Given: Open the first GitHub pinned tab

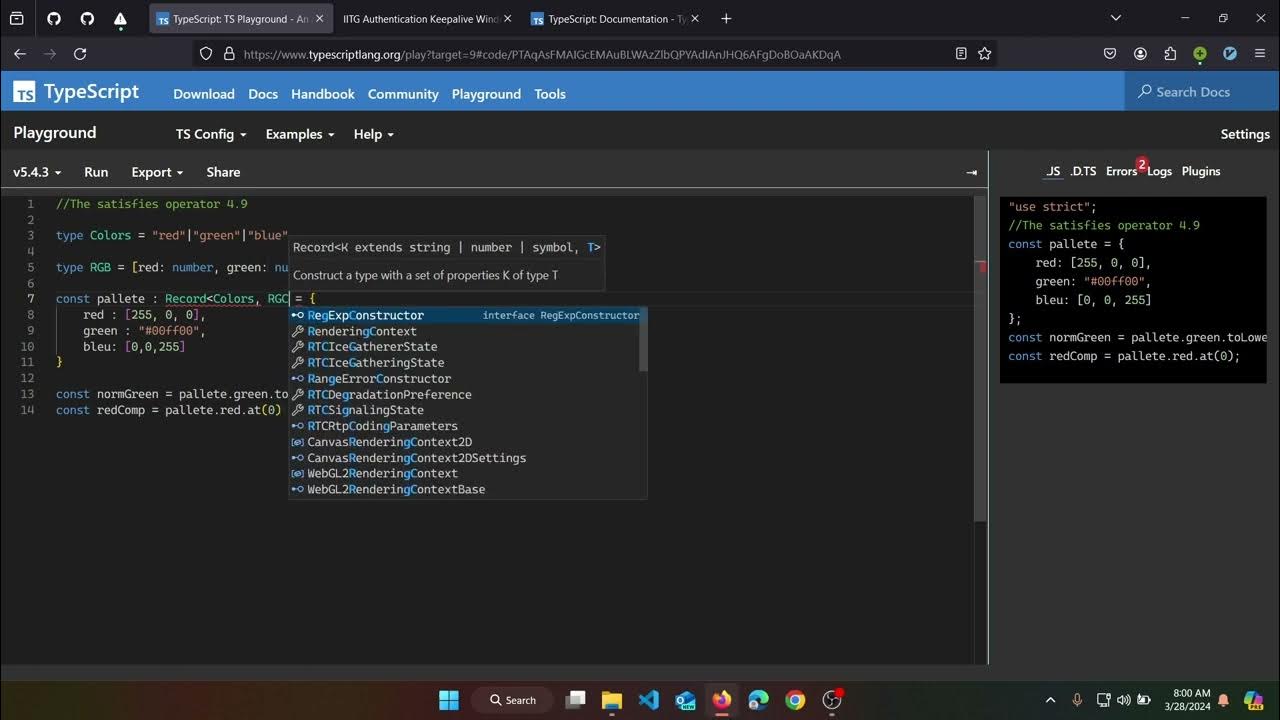Looking at the screenshot, I should click(x=54, y=19).
